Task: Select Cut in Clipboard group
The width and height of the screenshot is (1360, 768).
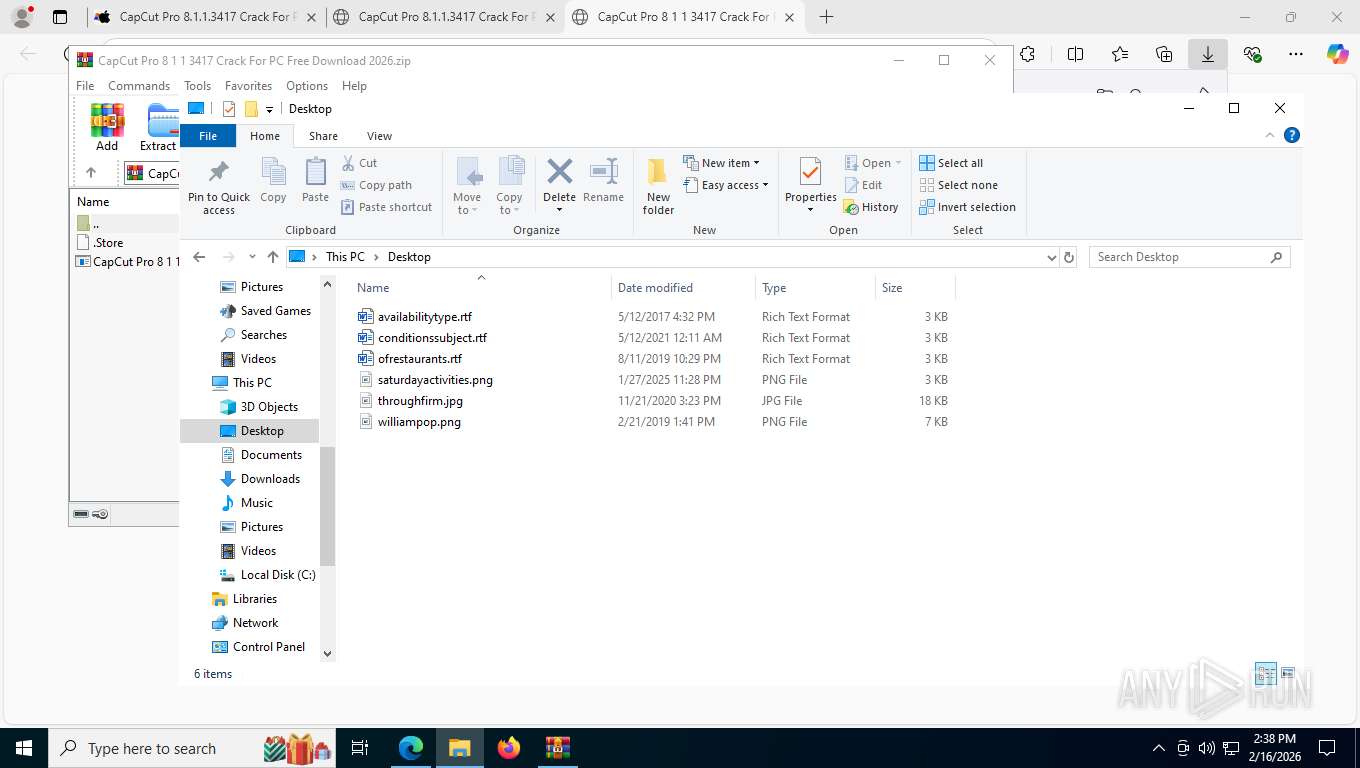Action: tap(359, 163)
